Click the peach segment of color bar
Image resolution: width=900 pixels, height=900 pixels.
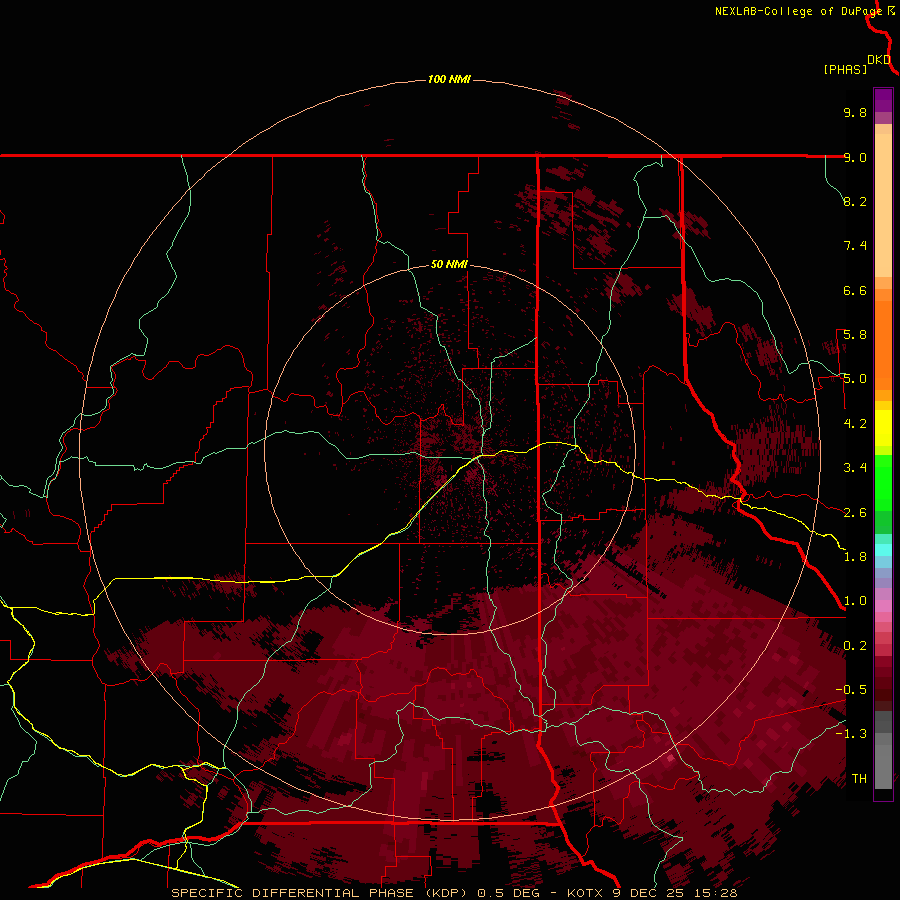(883, 205)
